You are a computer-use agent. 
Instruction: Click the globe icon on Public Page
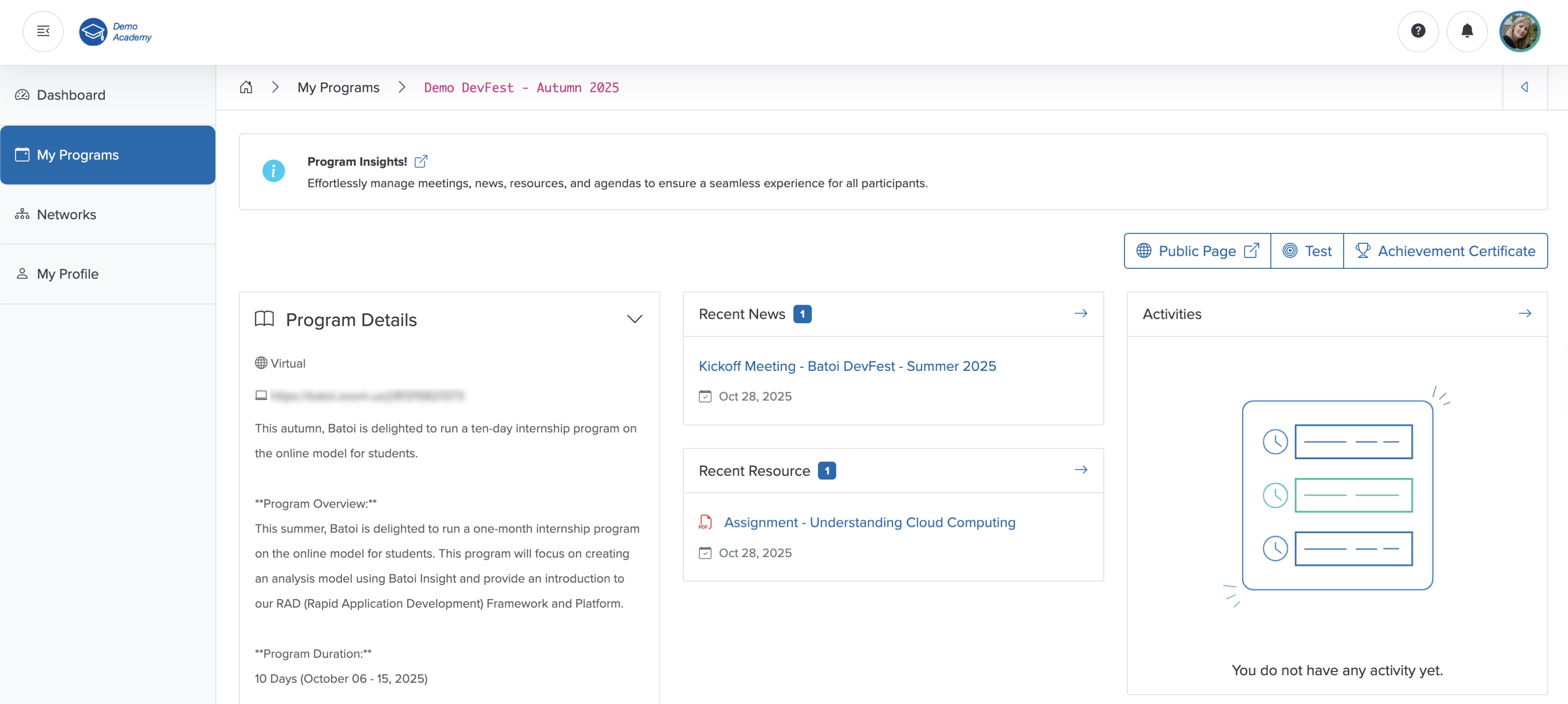[1144, 250]
